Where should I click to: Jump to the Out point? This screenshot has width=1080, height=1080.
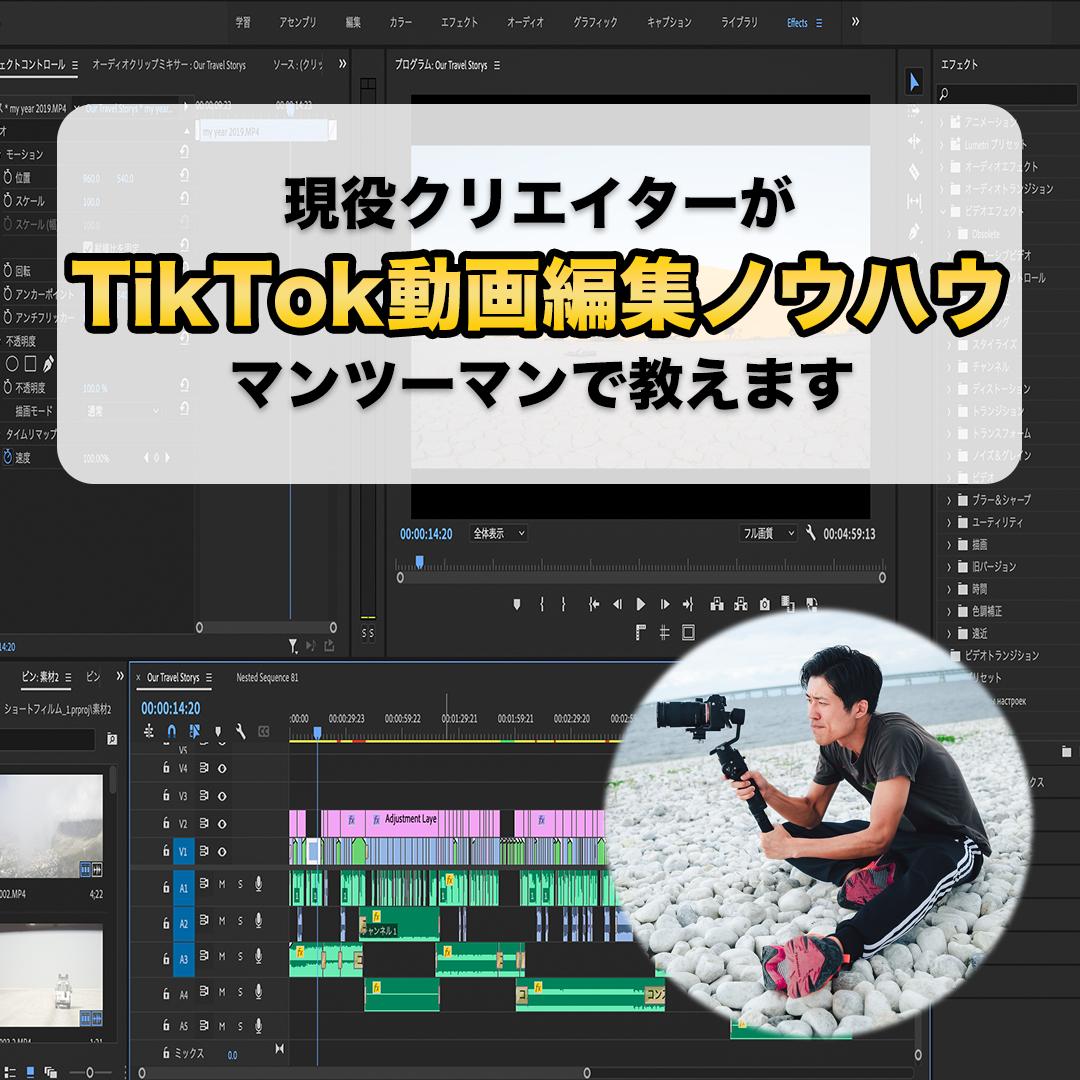pos(688,605)
